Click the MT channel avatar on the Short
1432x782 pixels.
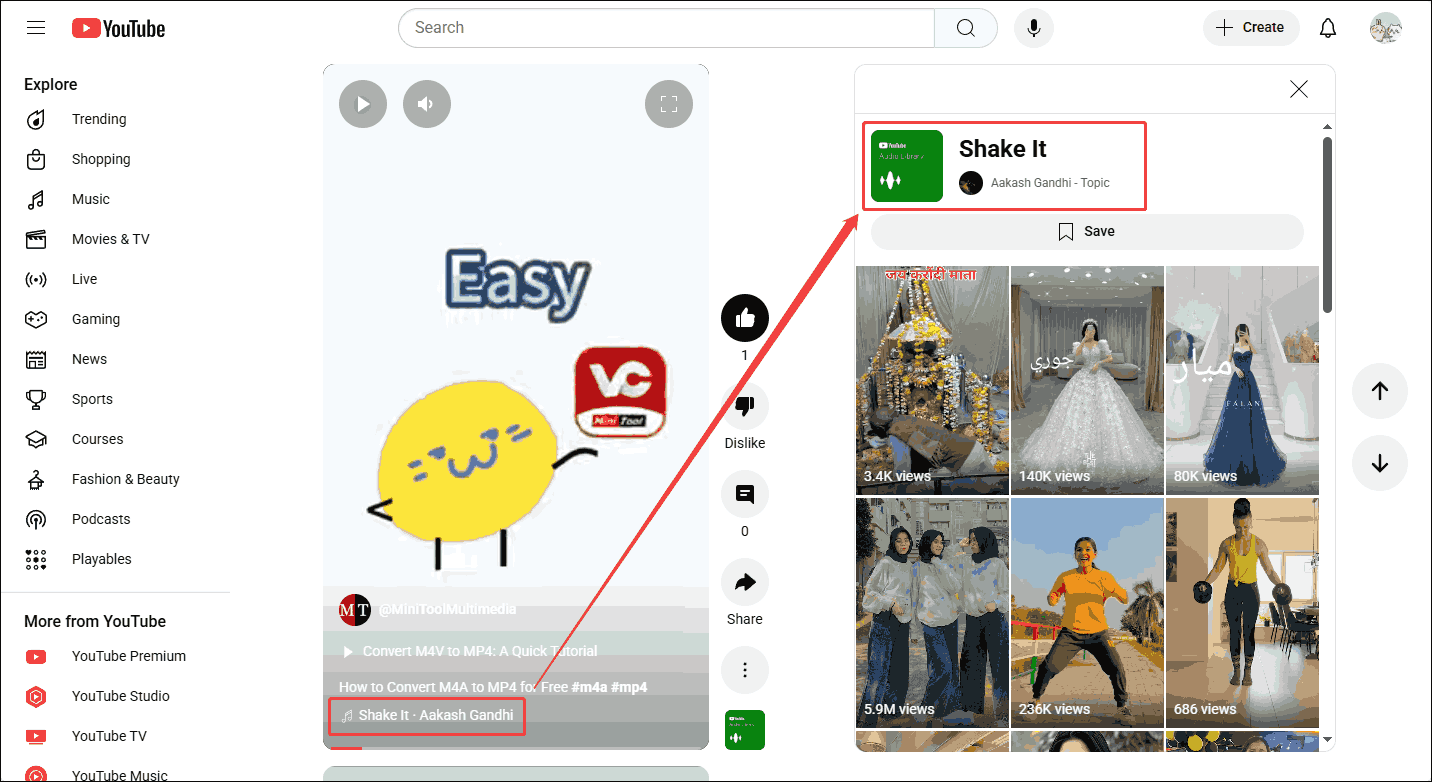tap(355, 609)
